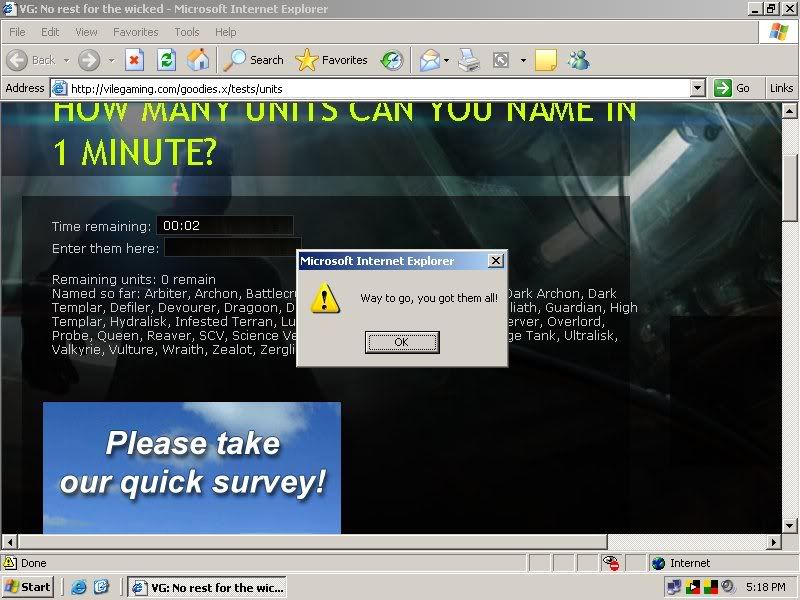The height and width of the screenshot is (600, 800).
Task: Click the 'Enter them here' text box
Action: coord(233,247)
